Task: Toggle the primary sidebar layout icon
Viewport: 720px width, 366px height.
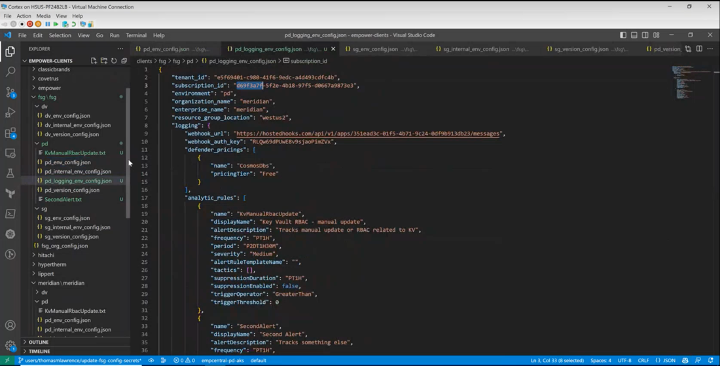Action: coord(623,35)
